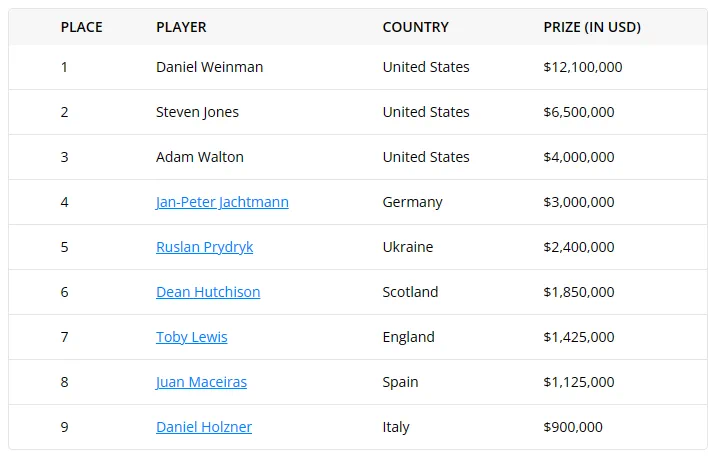This screenshot has width=717, height=459.
Task: Open Toby Lewis player link
Action: tap(191, 337)
